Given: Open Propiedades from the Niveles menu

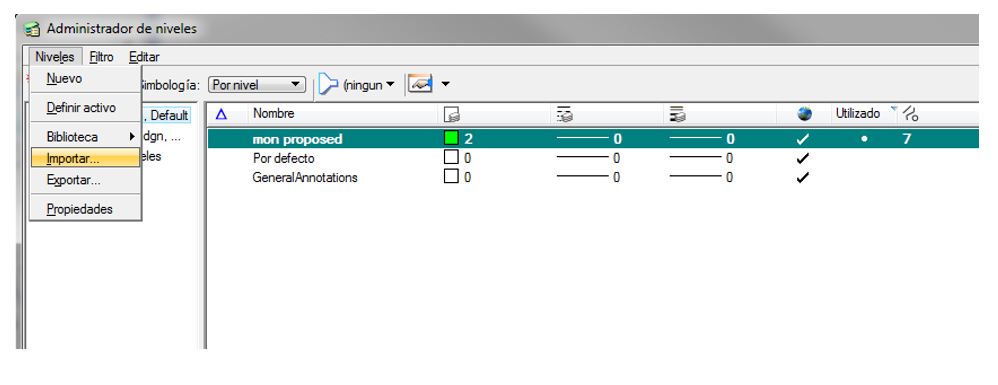Looking at the screenshot, I should [x=85, y=209].
